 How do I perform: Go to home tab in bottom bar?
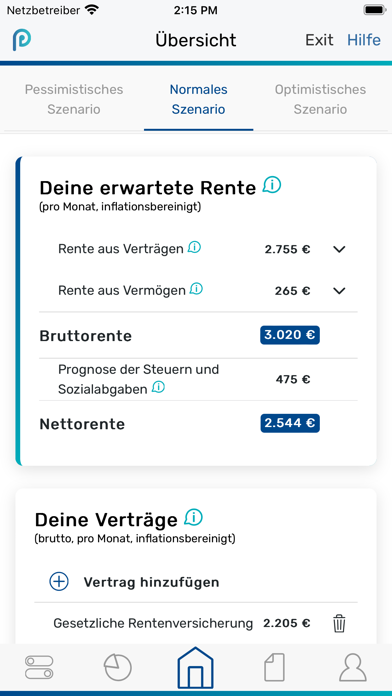click(x=196, y=668)
